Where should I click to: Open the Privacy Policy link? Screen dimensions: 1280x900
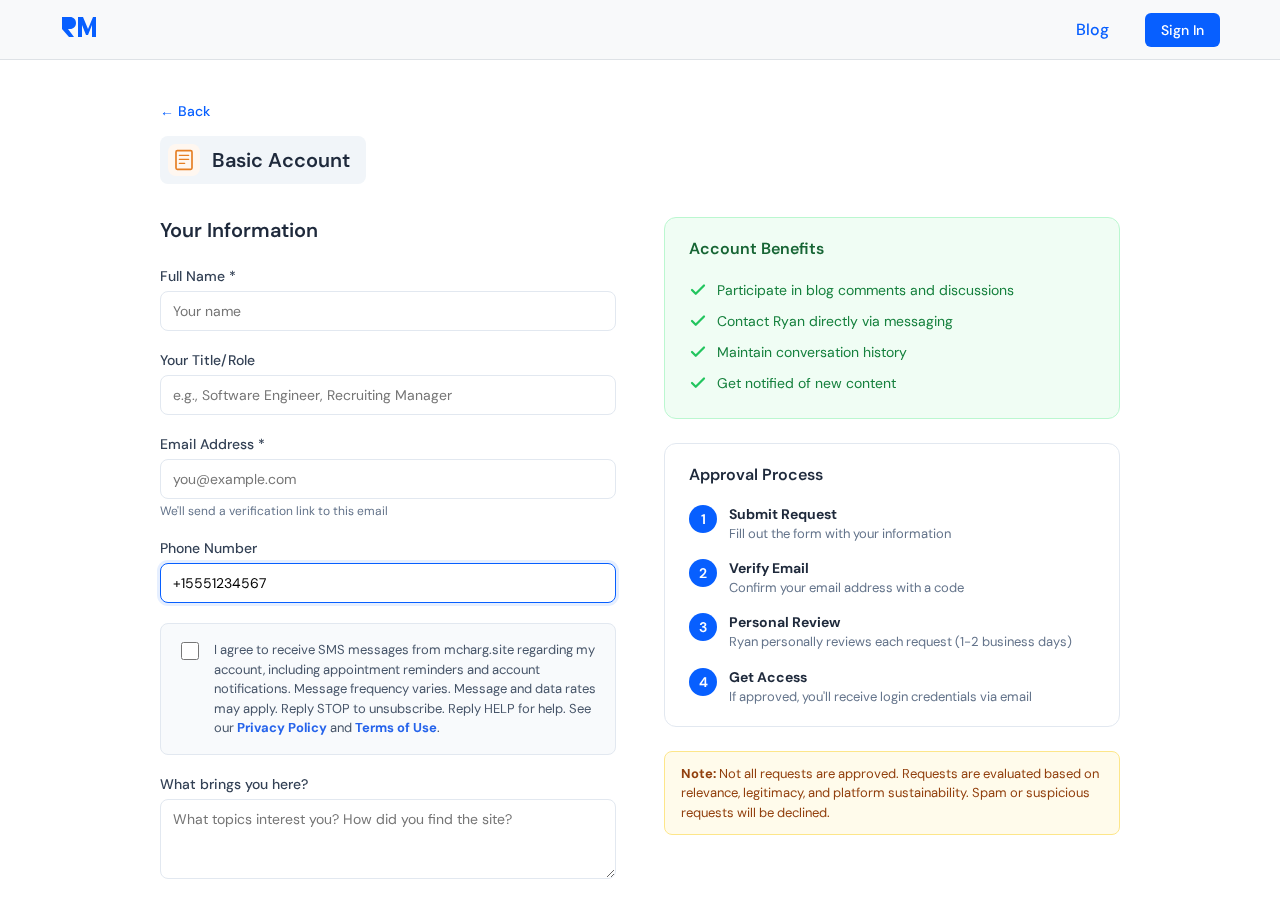click(282, 728)
